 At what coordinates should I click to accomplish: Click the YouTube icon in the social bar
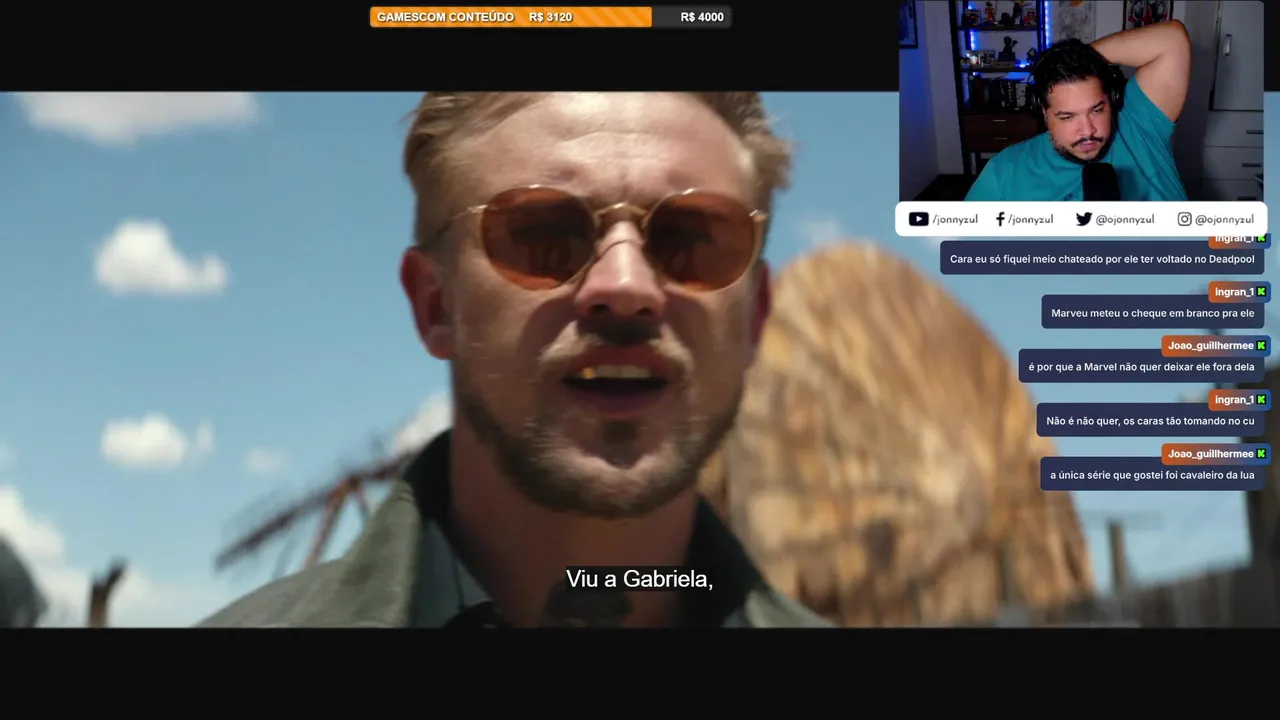pyautogui.click(x=918, y=219)
